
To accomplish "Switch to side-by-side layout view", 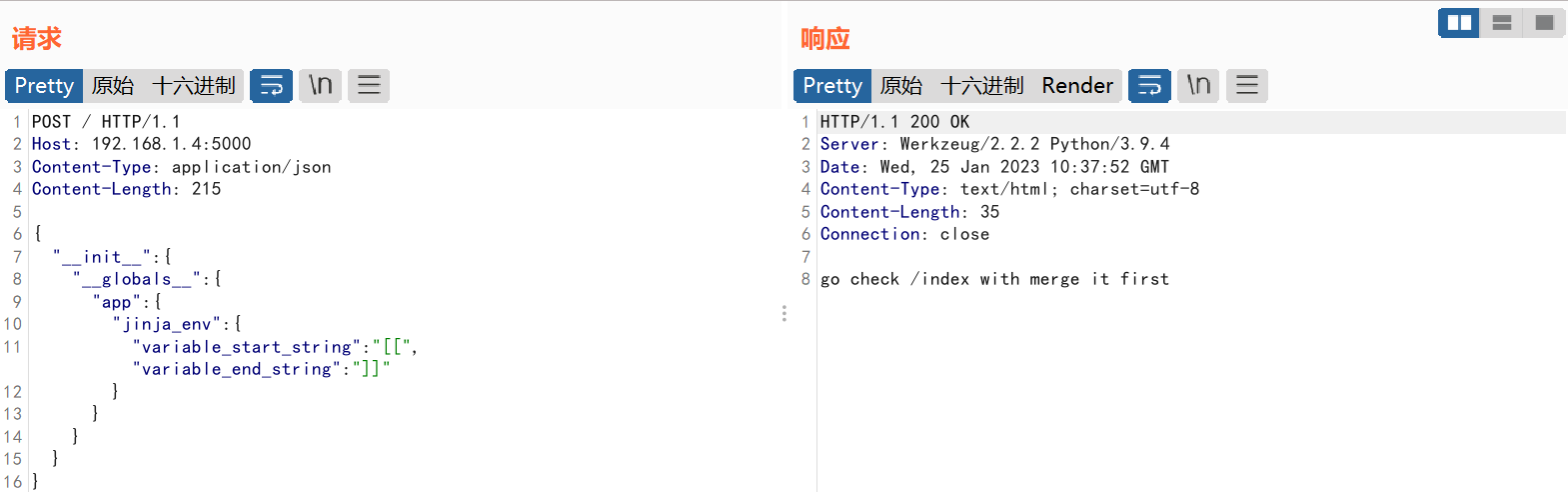I will 1459,23.
